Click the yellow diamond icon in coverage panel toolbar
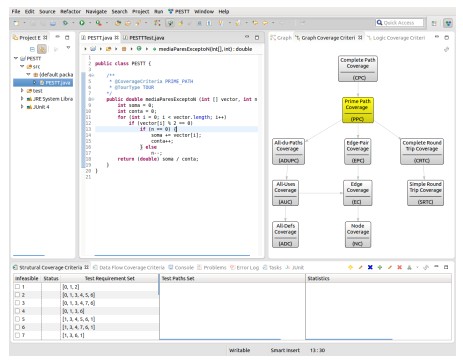Screen dimensions: 463x362 (350, 267)
